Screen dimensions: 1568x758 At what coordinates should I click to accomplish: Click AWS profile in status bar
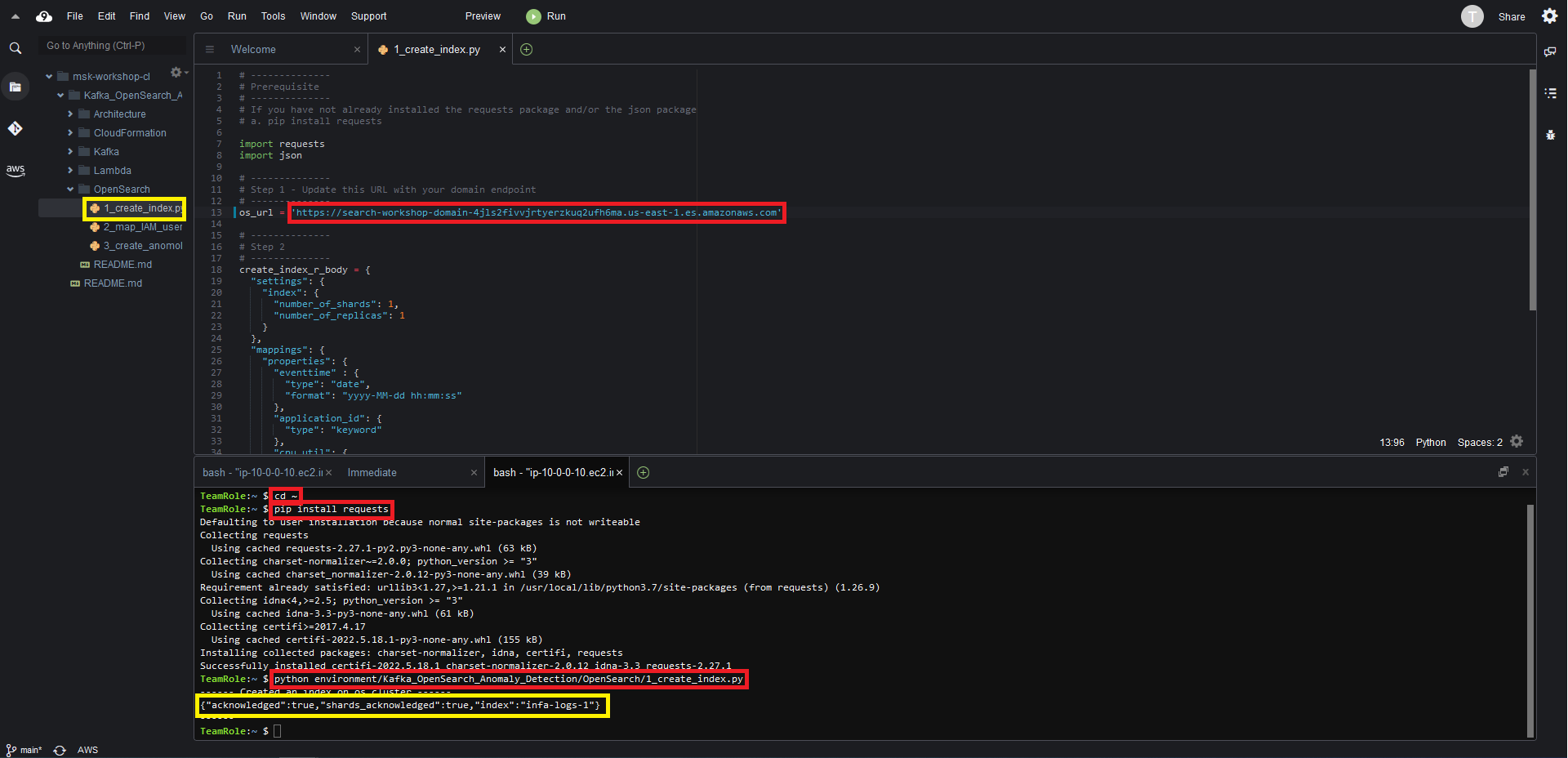coord(87,750)
